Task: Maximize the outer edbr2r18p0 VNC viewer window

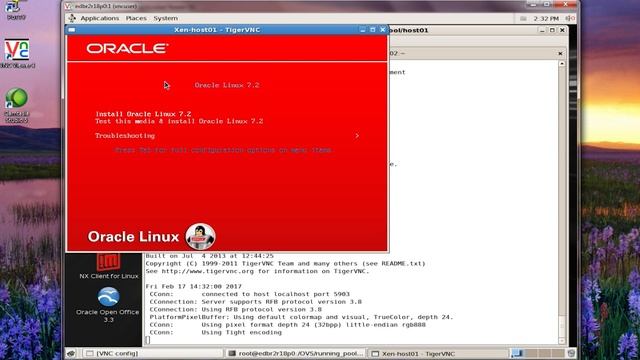Action: click(547, 4)
